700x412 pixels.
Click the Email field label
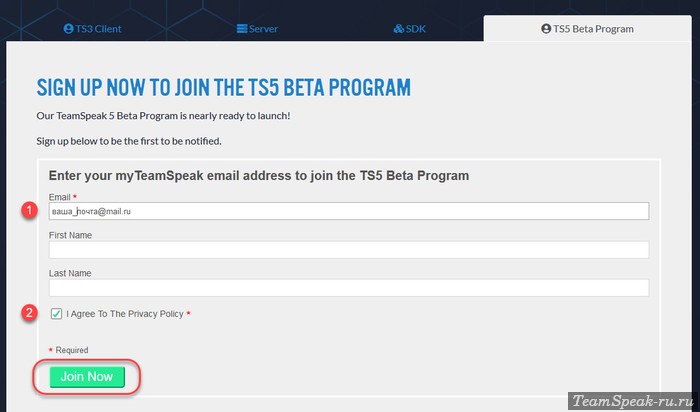tap(59, 197)
